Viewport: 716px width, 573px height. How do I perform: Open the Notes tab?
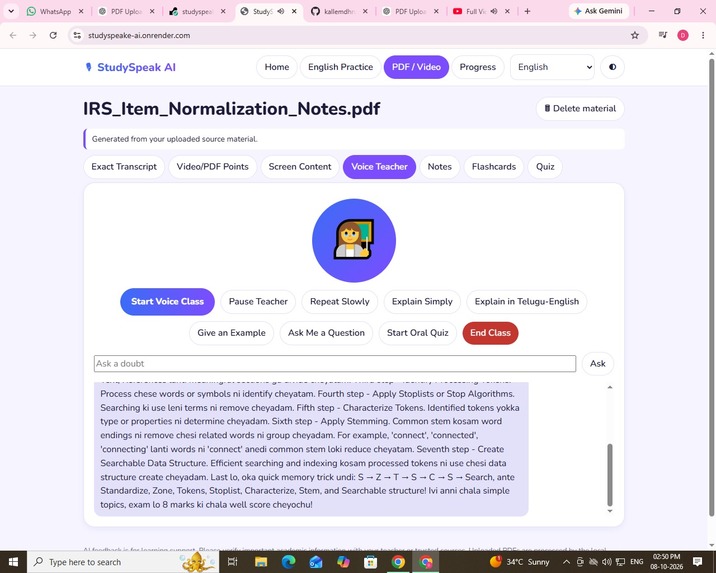[439, 167]
